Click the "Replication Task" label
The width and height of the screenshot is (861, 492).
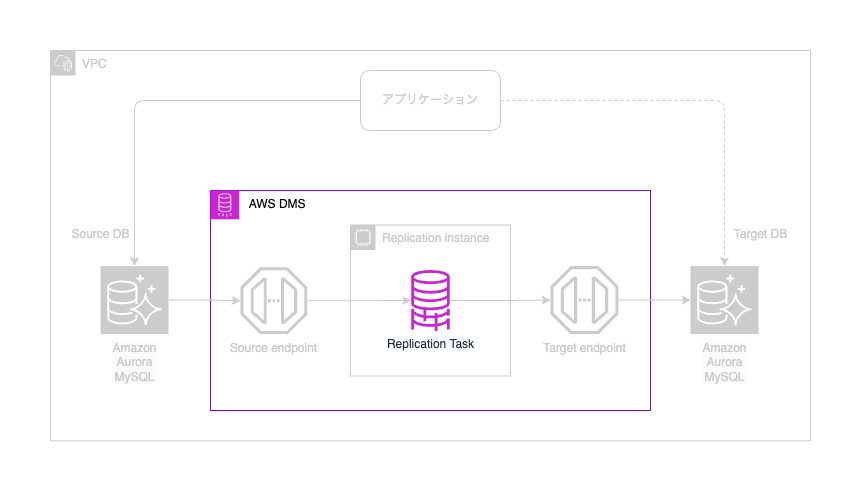pos(430,344)
